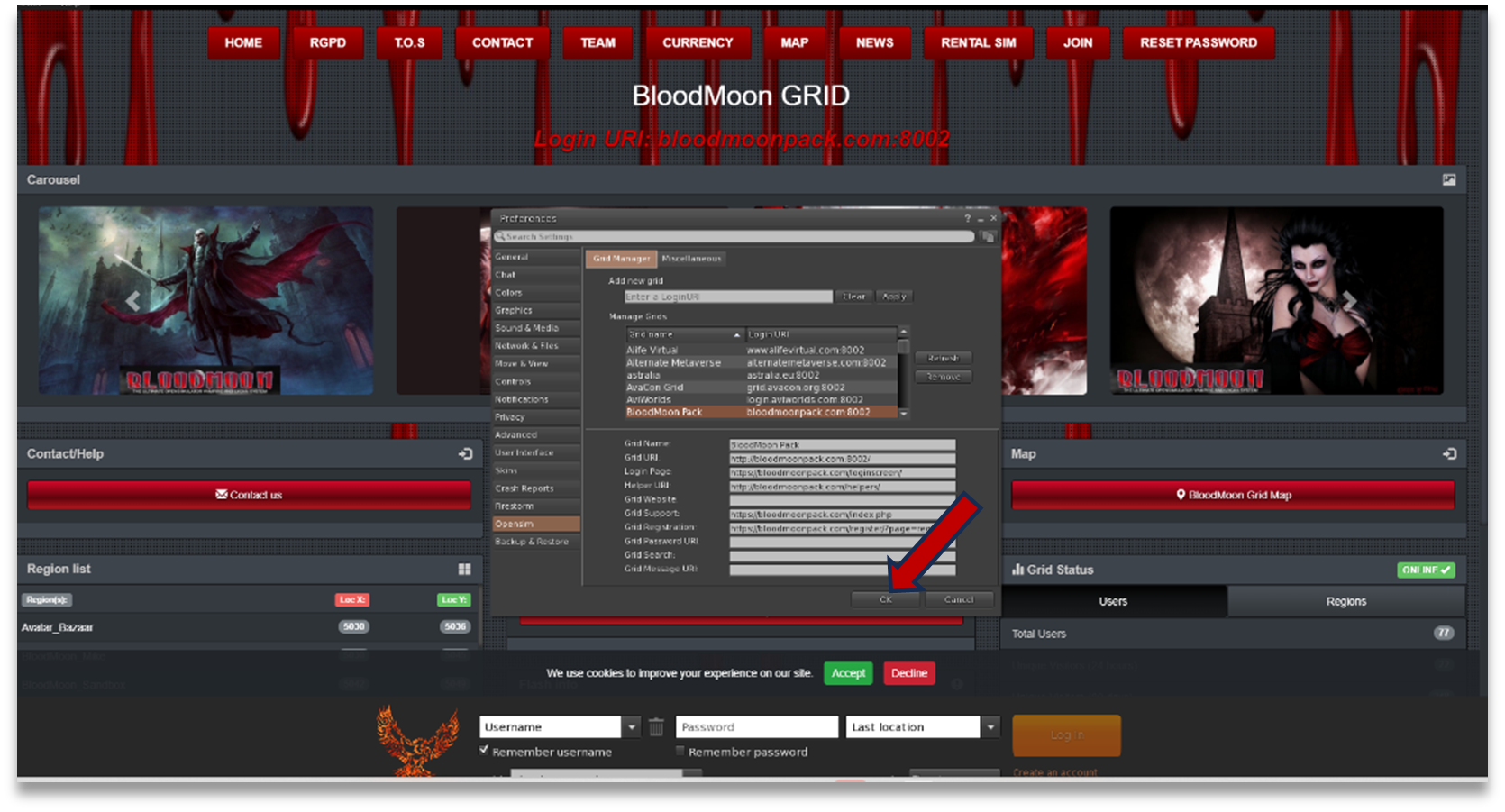The image size is (1505, 812).
Task: Open Preferences help question mark
Action: [x=967, y=218]
